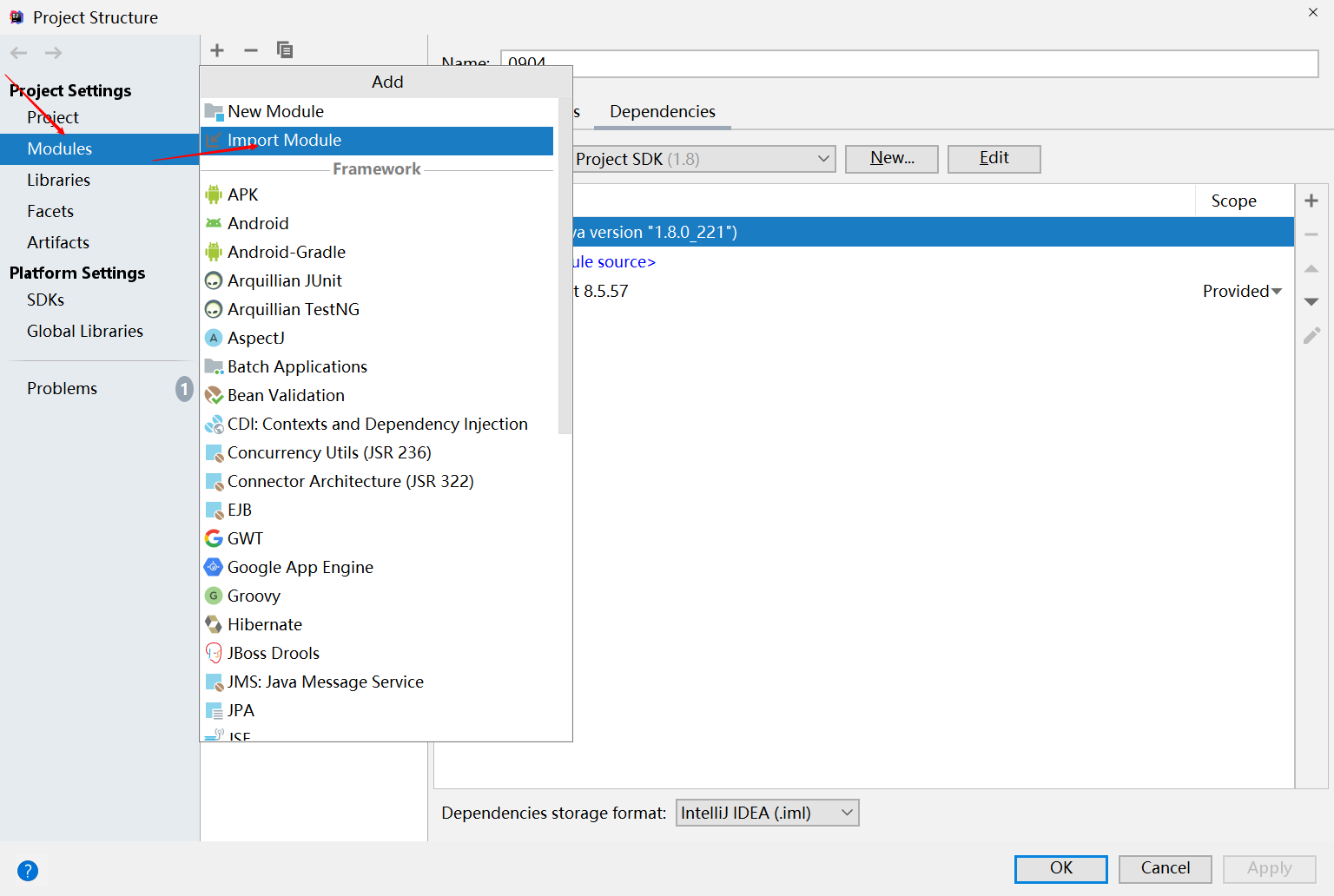Image resolution: width=1334 pixels, height=896 pixels.
Task: Add a dependency with the plus icon
Action: [x=1311, y=201]
